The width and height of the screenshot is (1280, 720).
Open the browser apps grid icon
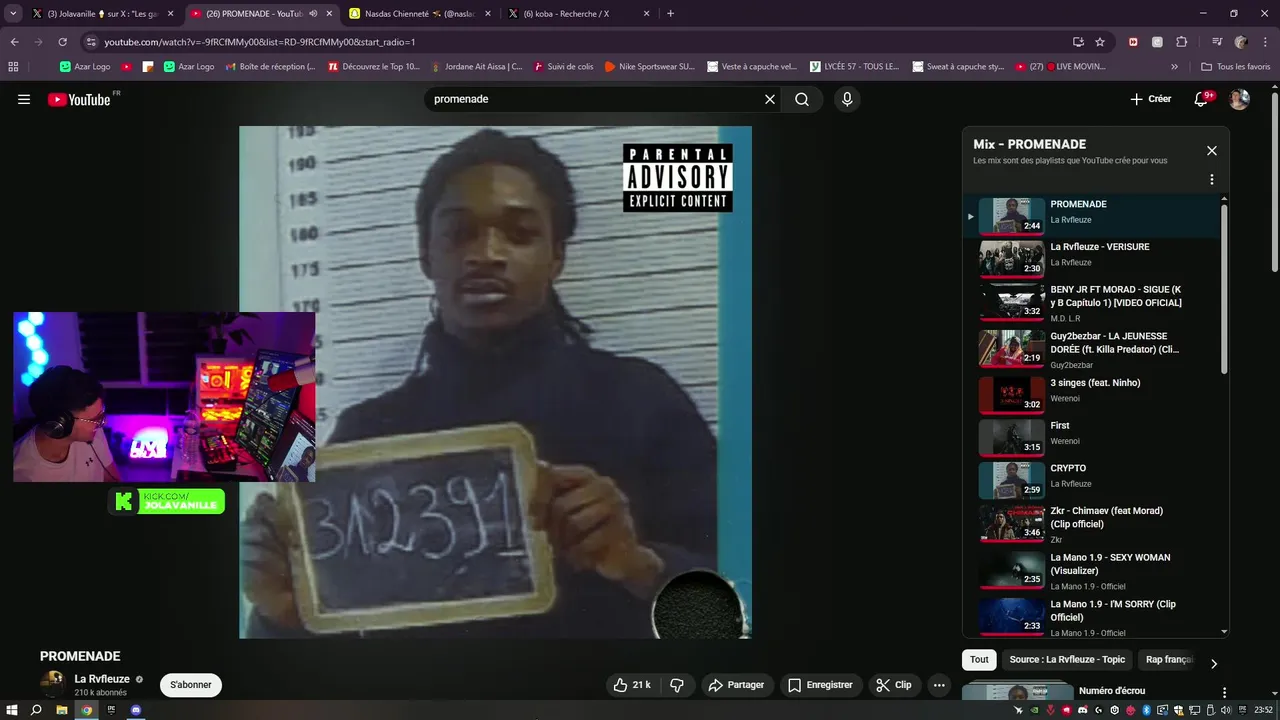tap(13, 67)
